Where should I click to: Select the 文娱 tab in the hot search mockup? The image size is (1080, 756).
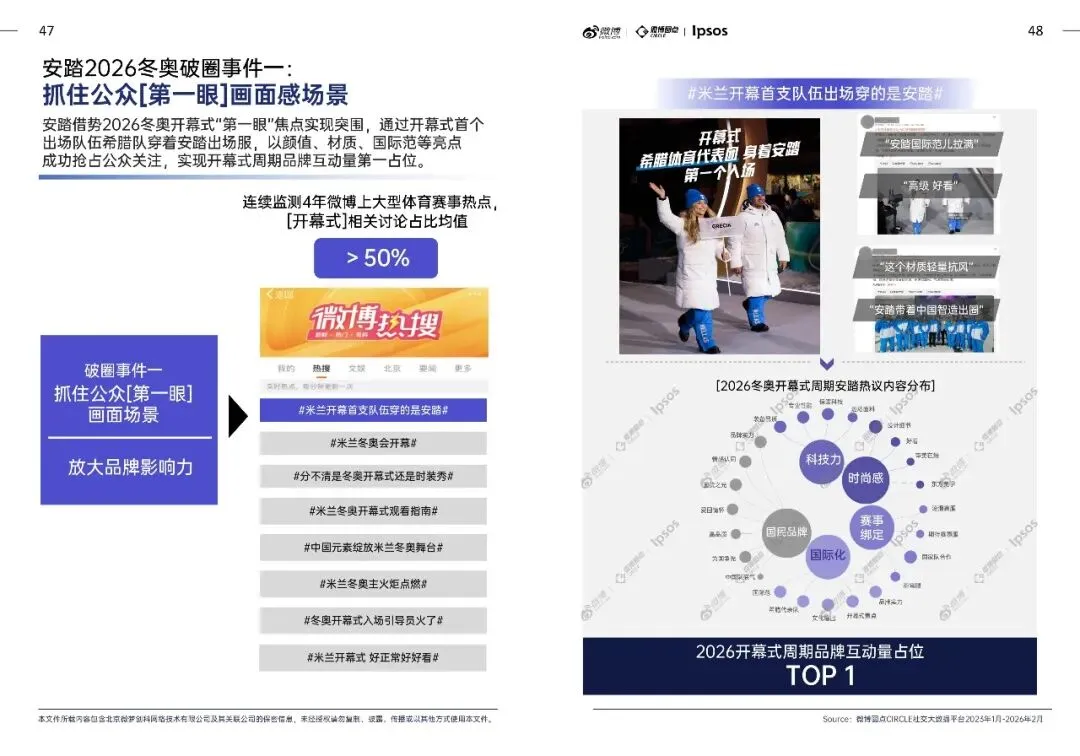[x=357, y=368]
